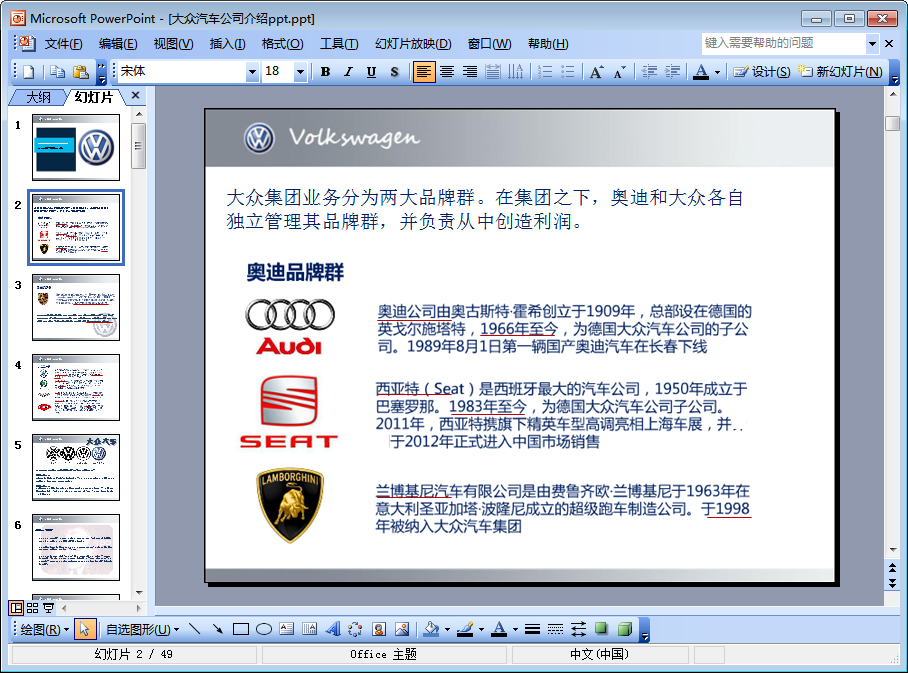Viewport: 908px width, 673px height.
Task: Open the 文件(F) menu
Action: [63, 44]
